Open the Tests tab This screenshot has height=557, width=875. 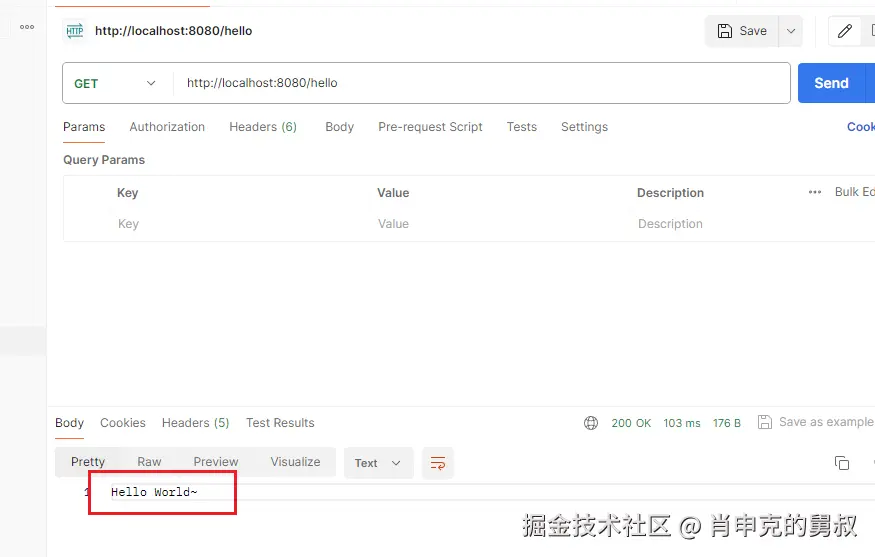[522, 127]
